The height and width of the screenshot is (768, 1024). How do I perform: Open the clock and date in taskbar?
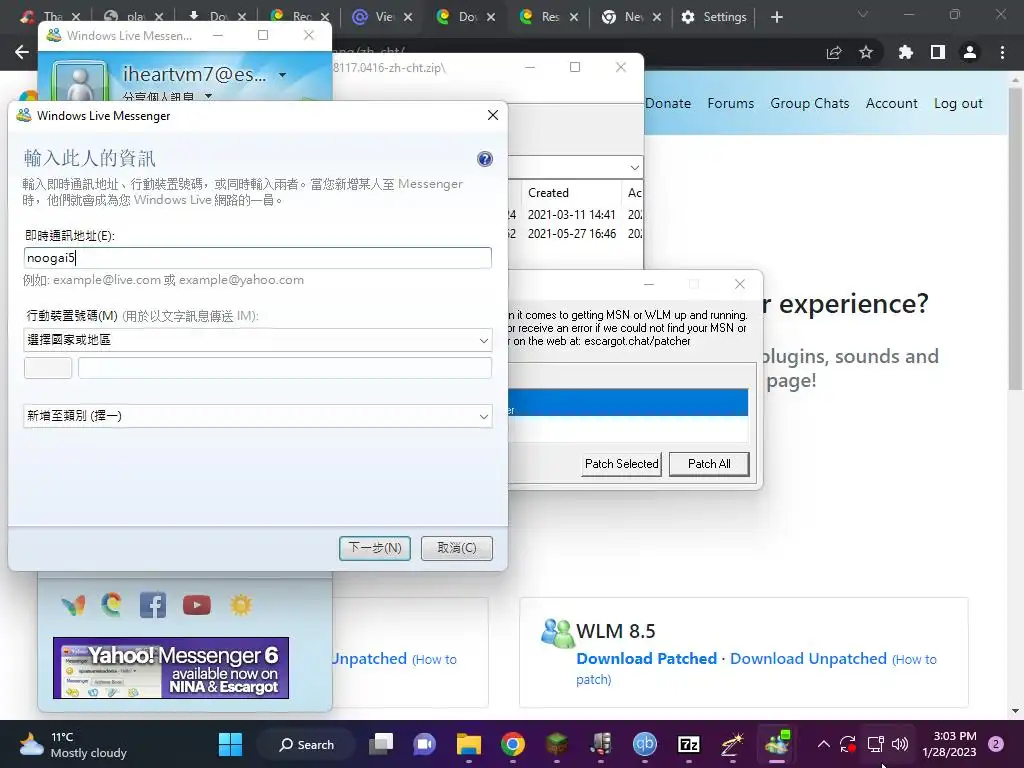[949, 744]
